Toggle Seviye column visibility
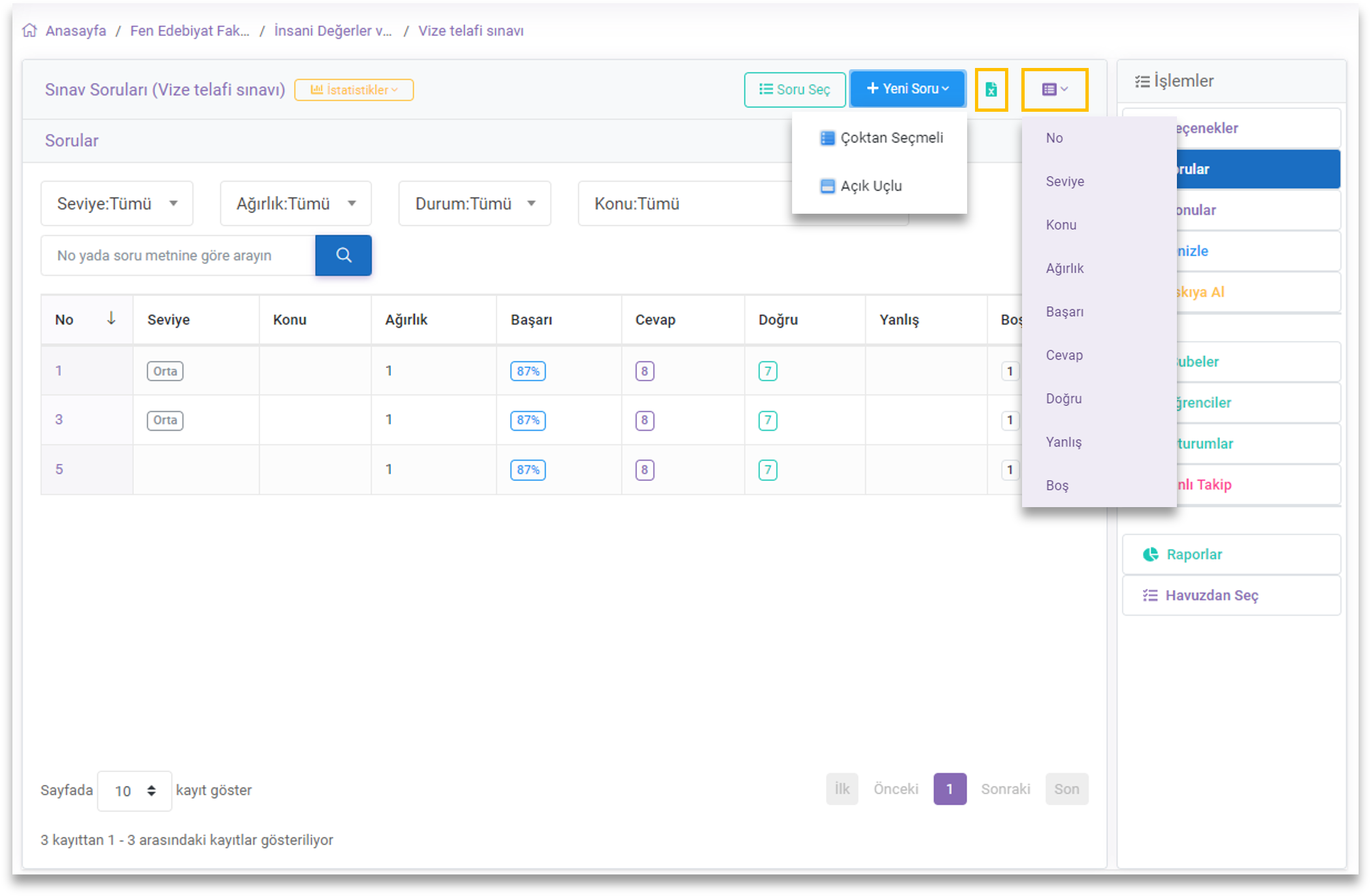The width and height of the screenshot is (1371, 896). click(x=1065, y=182)
